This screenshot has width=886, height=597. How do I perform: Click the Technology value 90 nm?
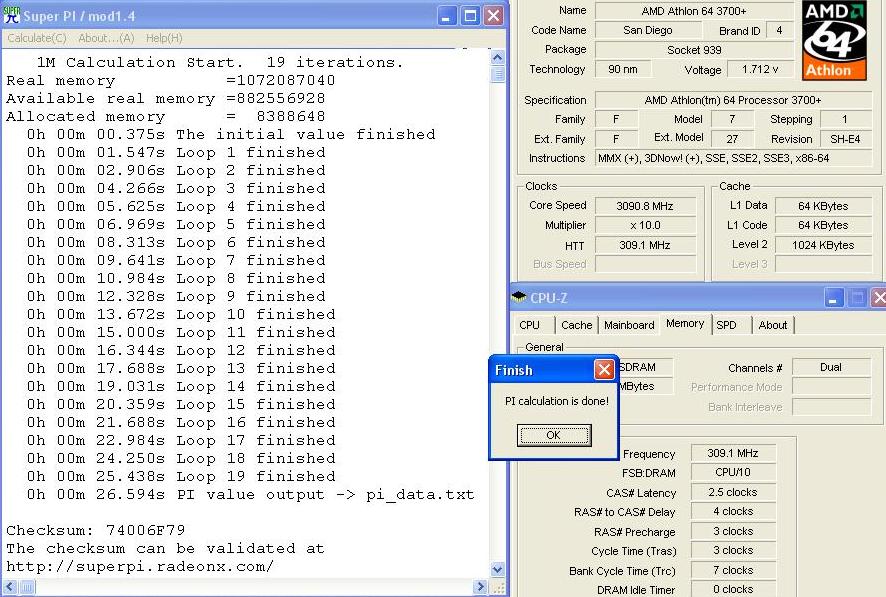623,69
